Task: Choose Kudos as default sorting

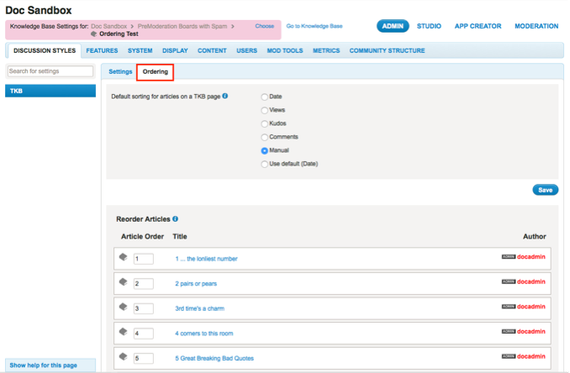Action: 264,124
